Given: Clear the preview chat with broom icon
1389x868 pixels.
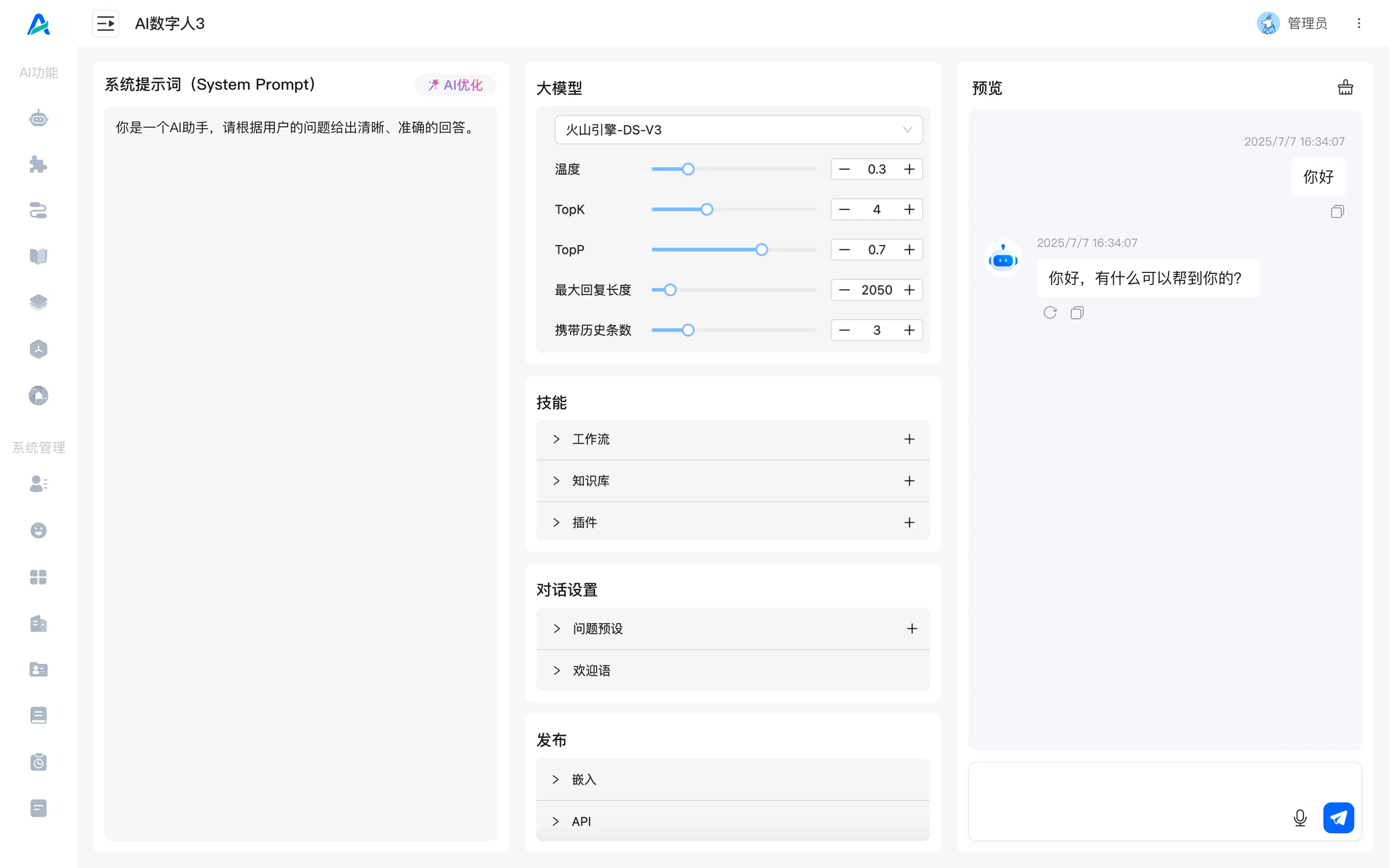Looking at the screenshot, I should [x=1345, y=87].
